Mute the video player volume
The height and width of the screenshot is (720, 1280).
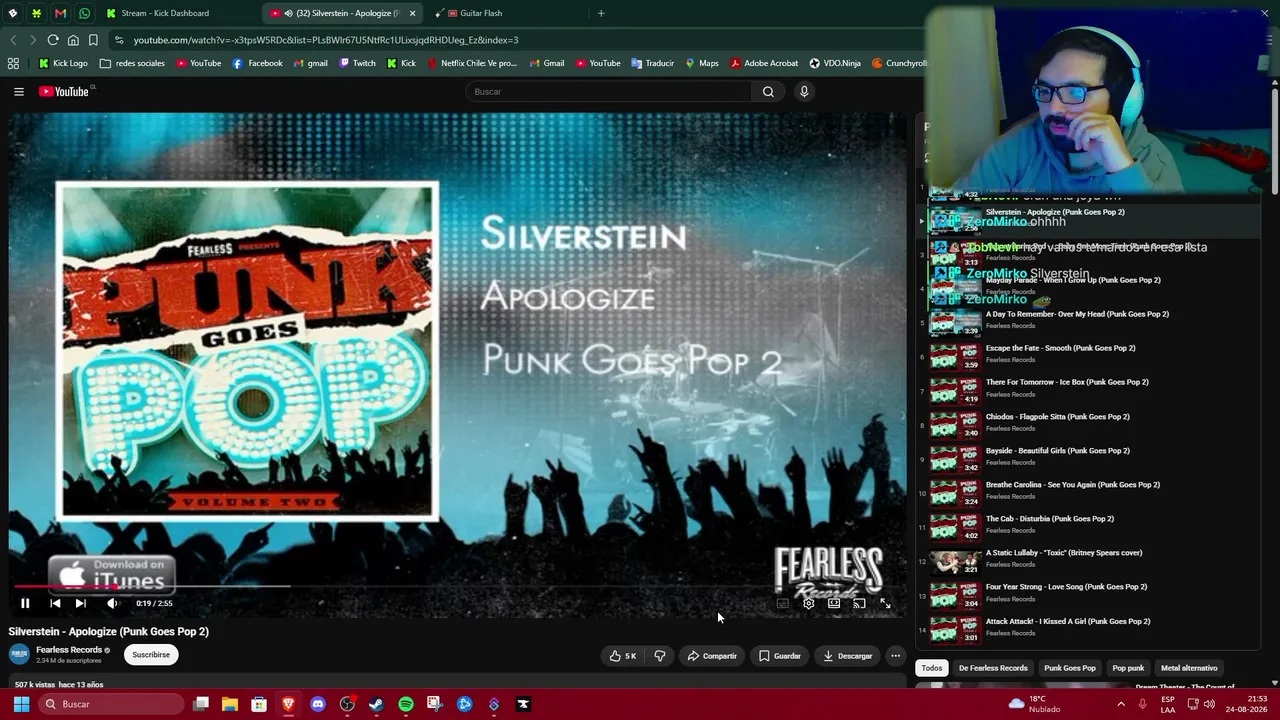click(x=112, y=603)
